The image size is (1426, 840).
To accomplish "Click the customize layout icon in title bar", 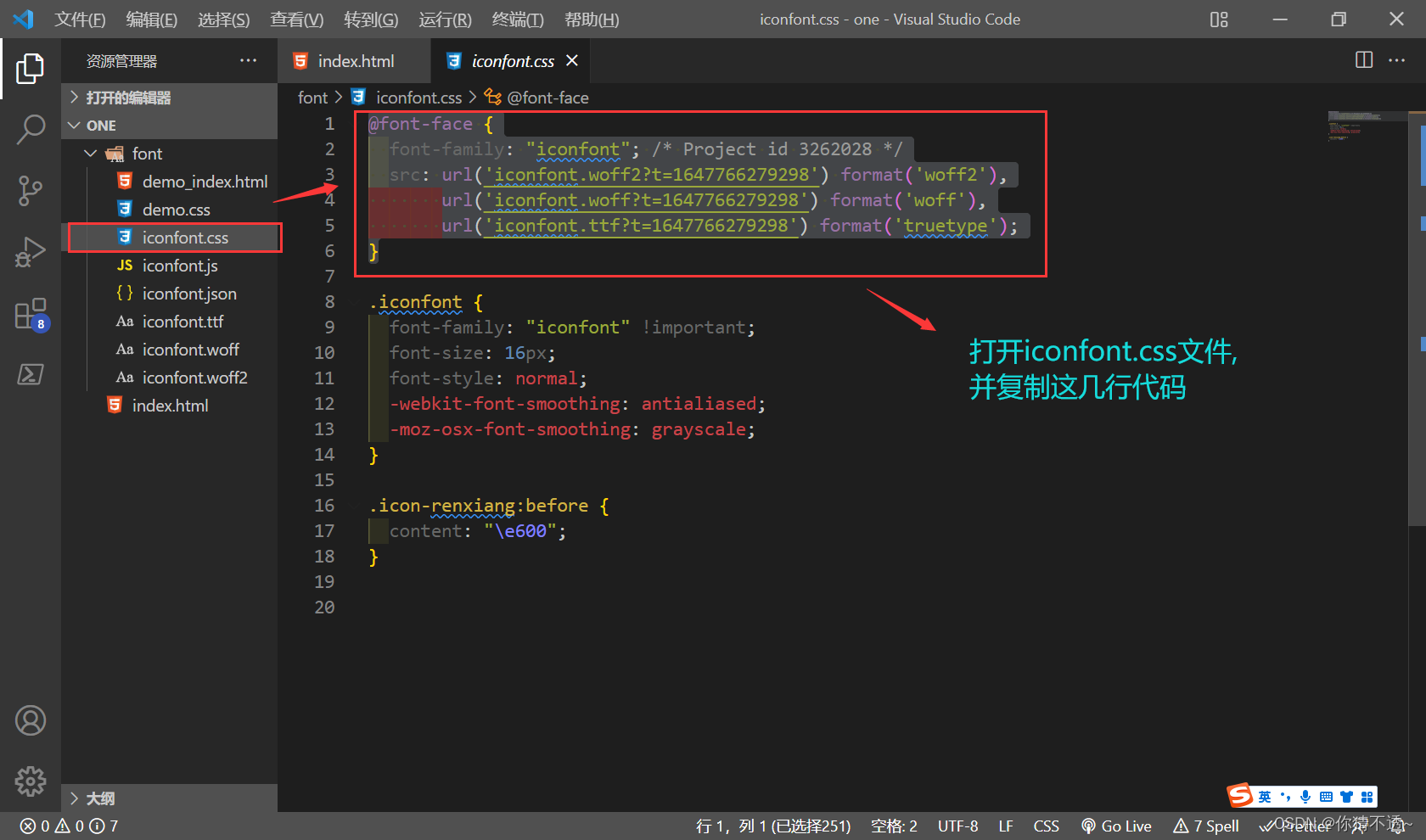I will pos(1219,19).
